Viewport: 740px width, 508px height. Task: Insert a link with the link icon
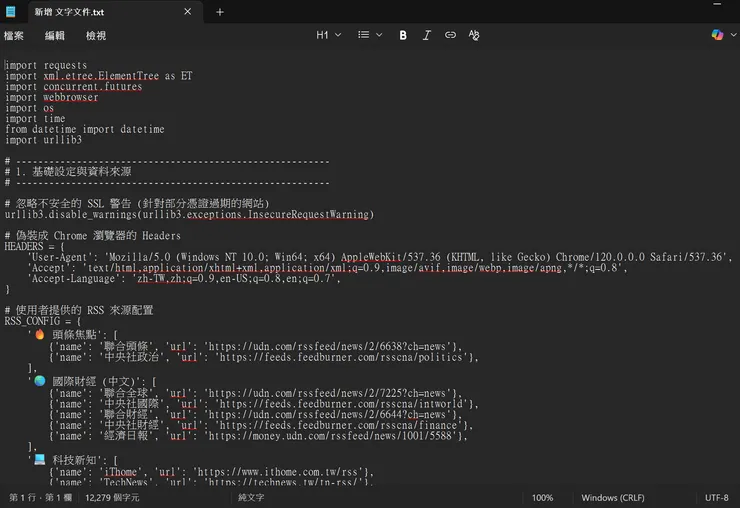pyautogui.click(x=450, y=35)
